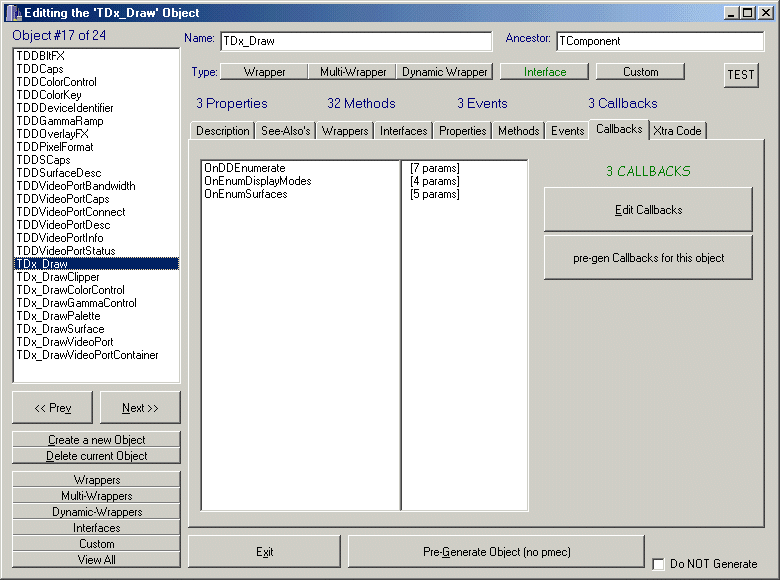
Task: Switch to the Methods tab
Action: point(518,131)
